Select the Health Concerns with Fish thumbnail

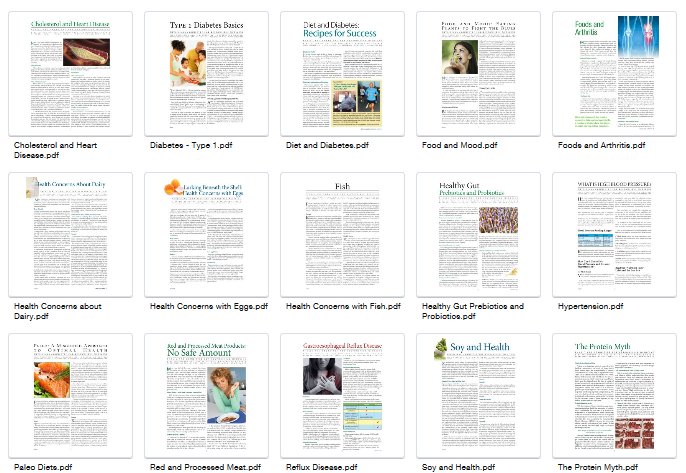pyautogui.click(x=342, y=235)
